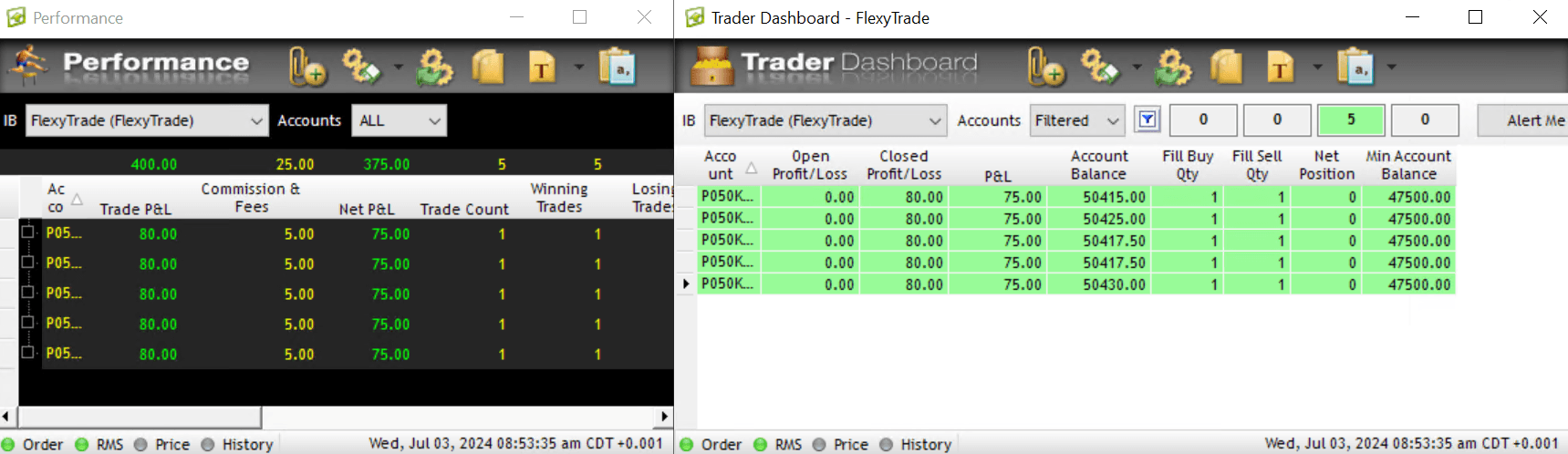Sort by Min Account Balance column header
Screen dimensions: 1568x454
tap(1408, 165)
